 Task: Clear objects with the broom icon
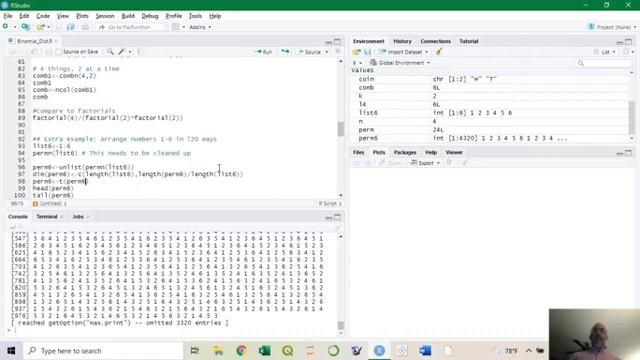[439, 52]
